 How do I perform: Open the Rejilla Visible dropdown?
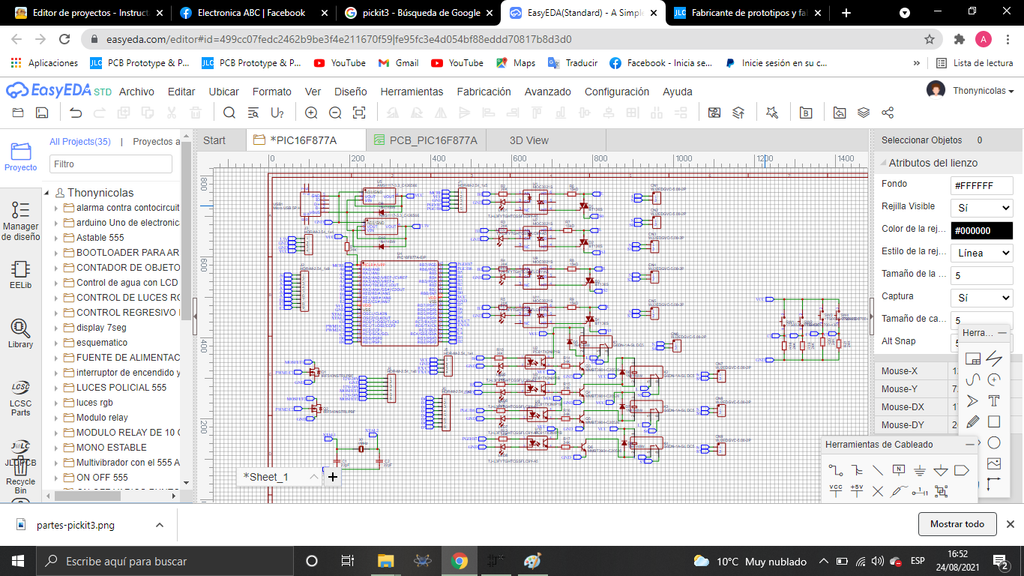coord(981,208)
